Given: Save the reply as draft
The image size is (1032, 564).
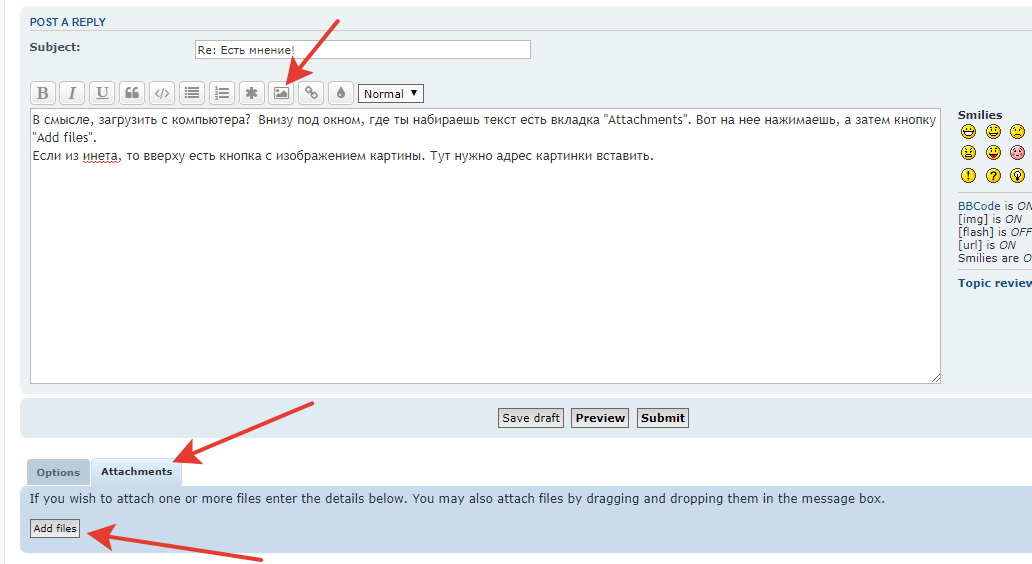Looking at the screenshot, I should [x=531, y=418].
